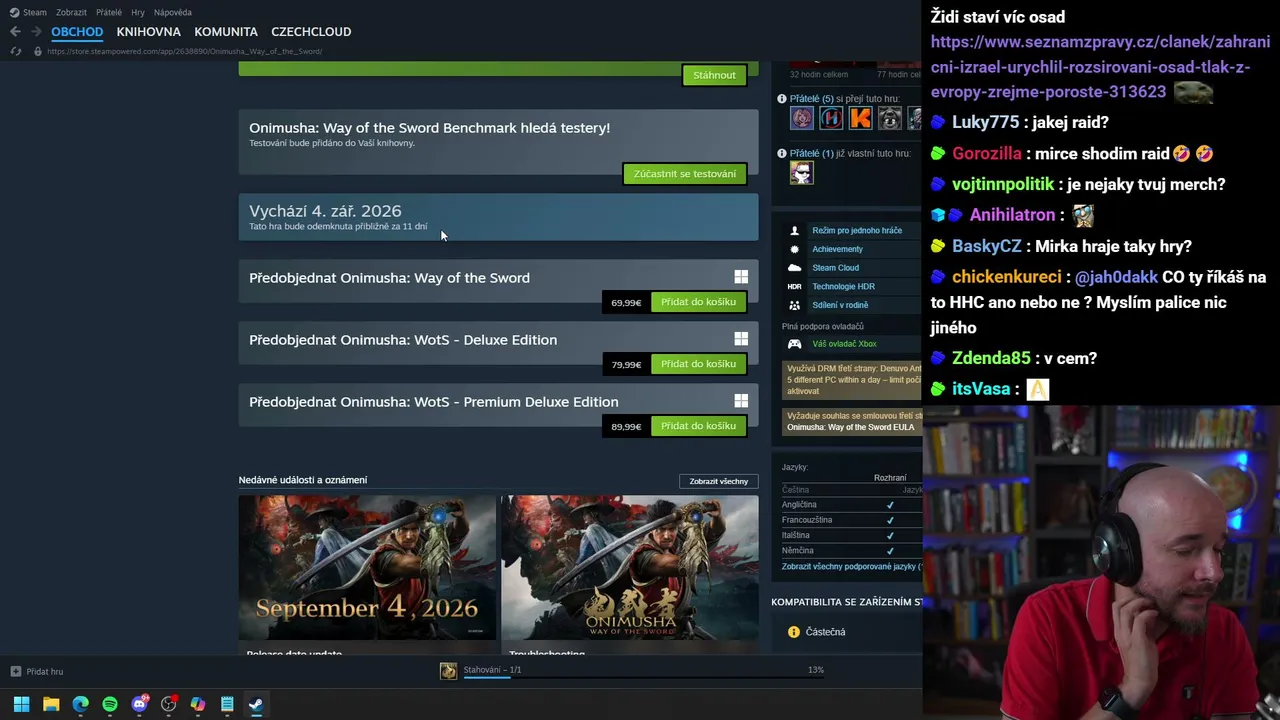Open the Zobrazit menu
The height and width of the screenshot is (720, 1280).
click(x=71, y=12)
